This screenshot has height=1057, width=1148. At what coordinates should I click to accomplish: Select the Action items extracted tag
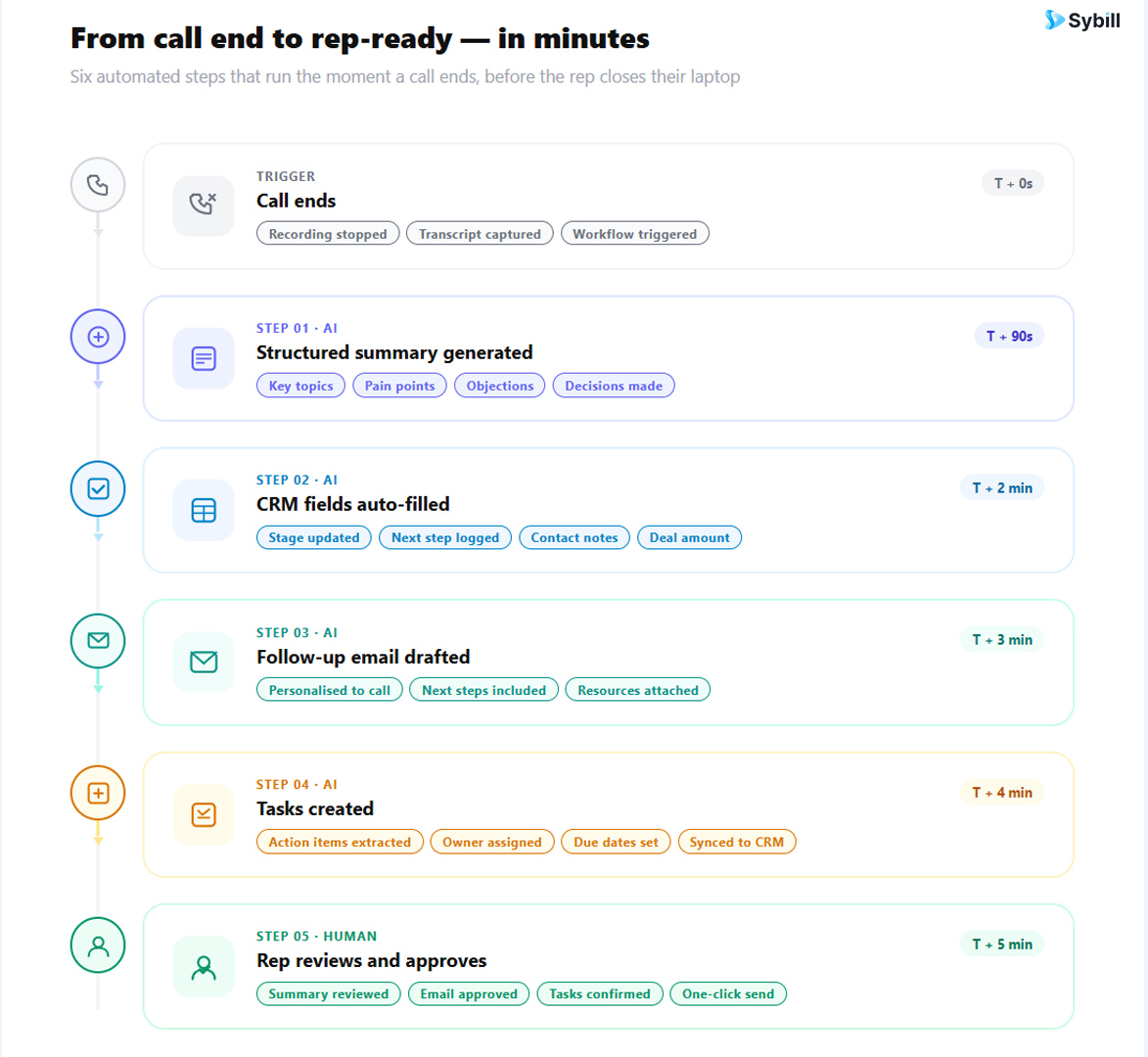[340, 842]
